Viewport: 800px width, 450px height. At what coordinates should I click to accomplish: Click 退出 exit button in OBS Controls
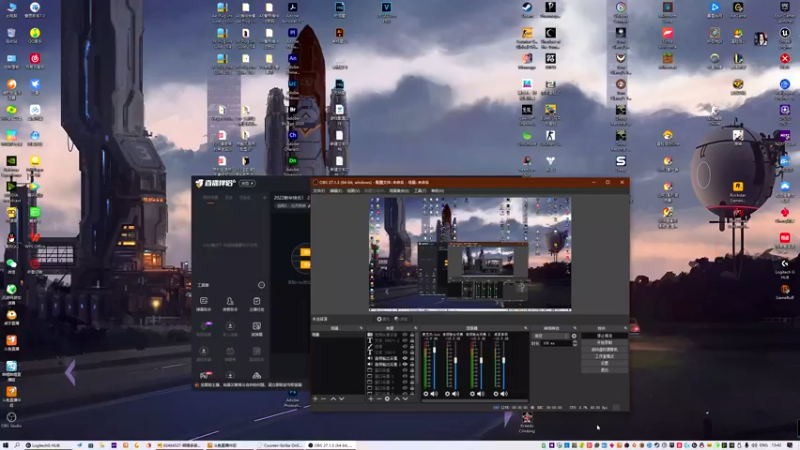pyautogui.click(x=605, y=370)
